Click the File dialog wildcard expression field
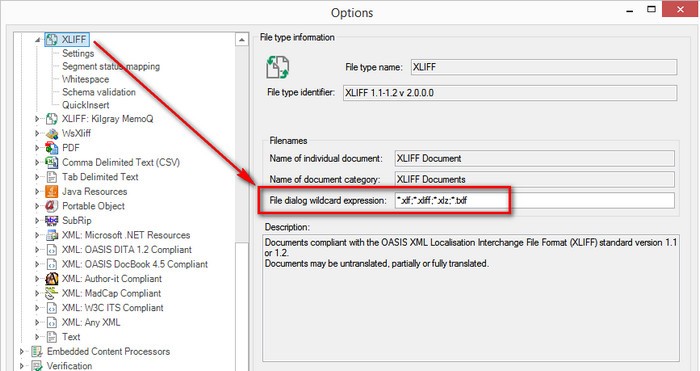The image size is (700, 371). coord(534,200)
